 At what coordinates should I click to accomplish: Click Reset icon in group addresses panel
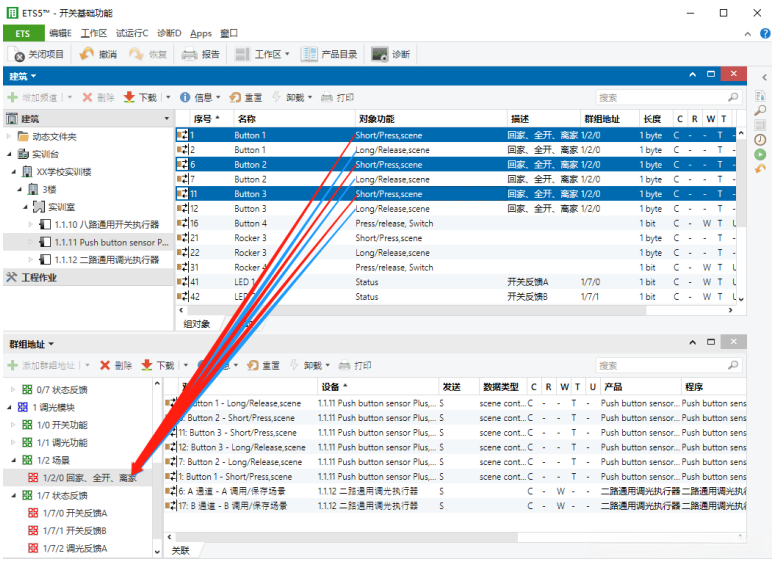point(253,366)
